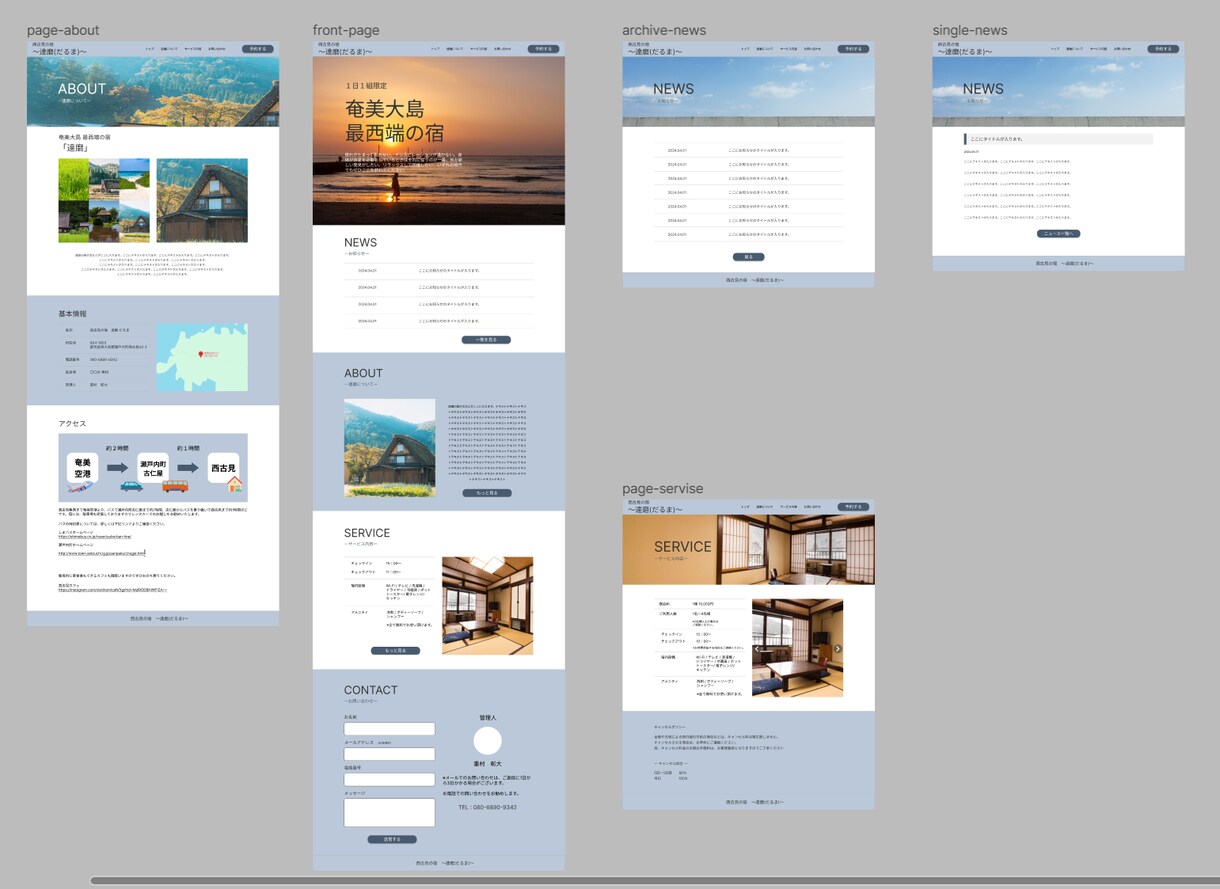Click the 西古見 box in access diagram
1220x889 pixels.
pyautogui.click(x=224, y=468)
